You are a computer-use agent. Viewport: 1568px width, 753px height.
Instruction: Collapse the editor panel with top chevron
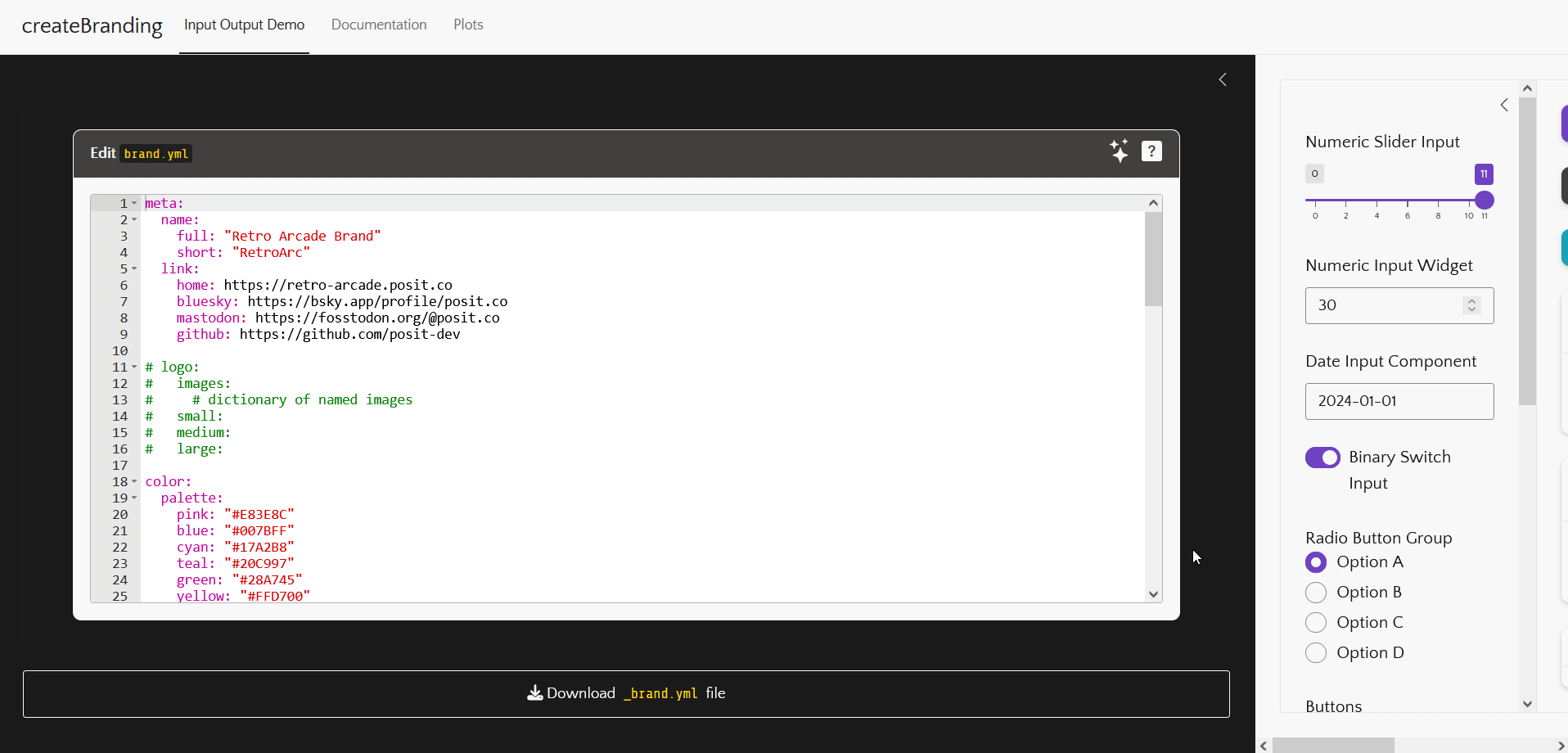[x=1223, y=79]
